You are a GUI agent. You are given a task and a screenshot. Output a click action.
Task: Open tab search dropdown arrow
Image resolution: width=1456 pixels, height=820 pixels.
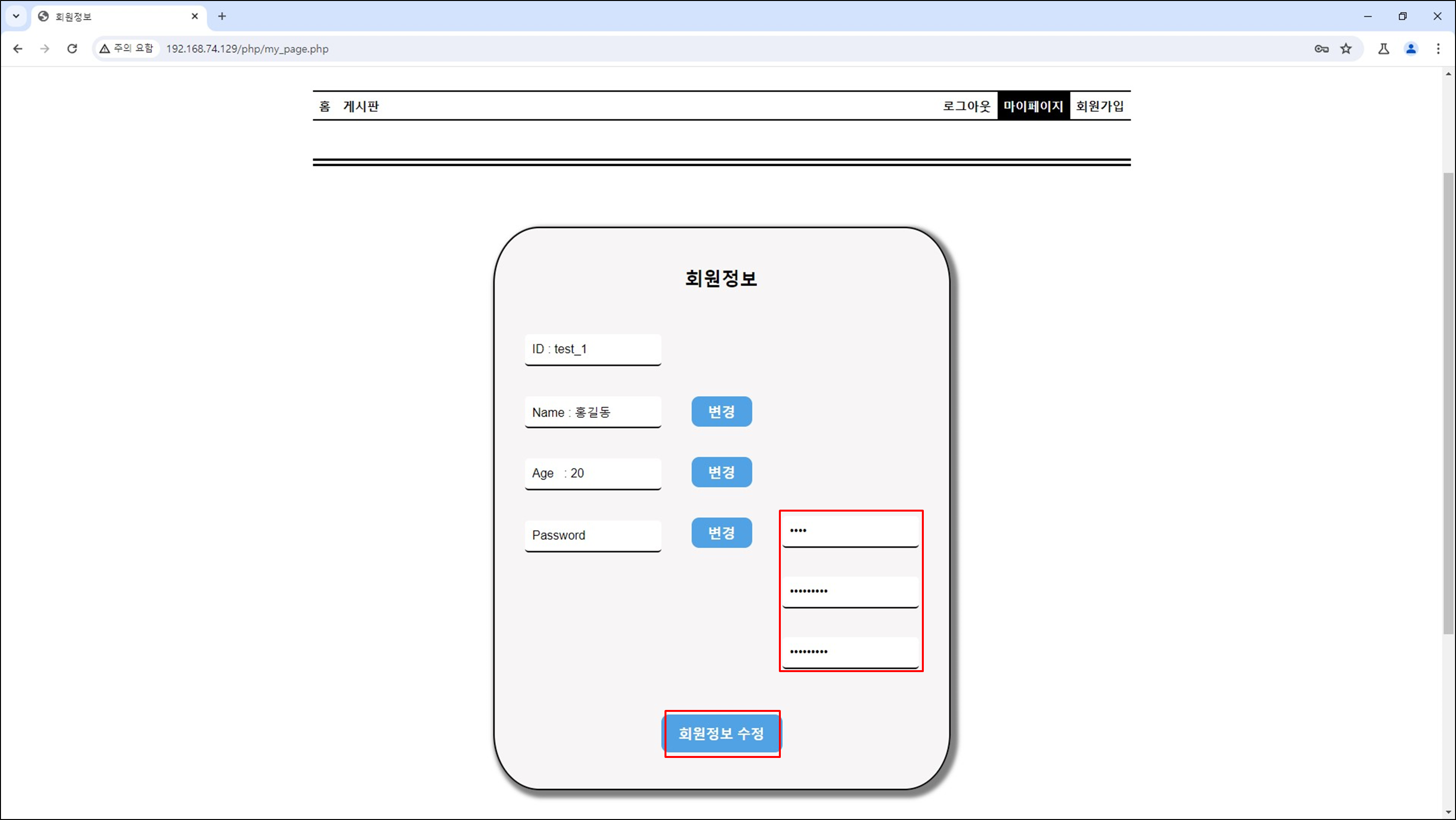pyautogui.click(x=16, y=16)
